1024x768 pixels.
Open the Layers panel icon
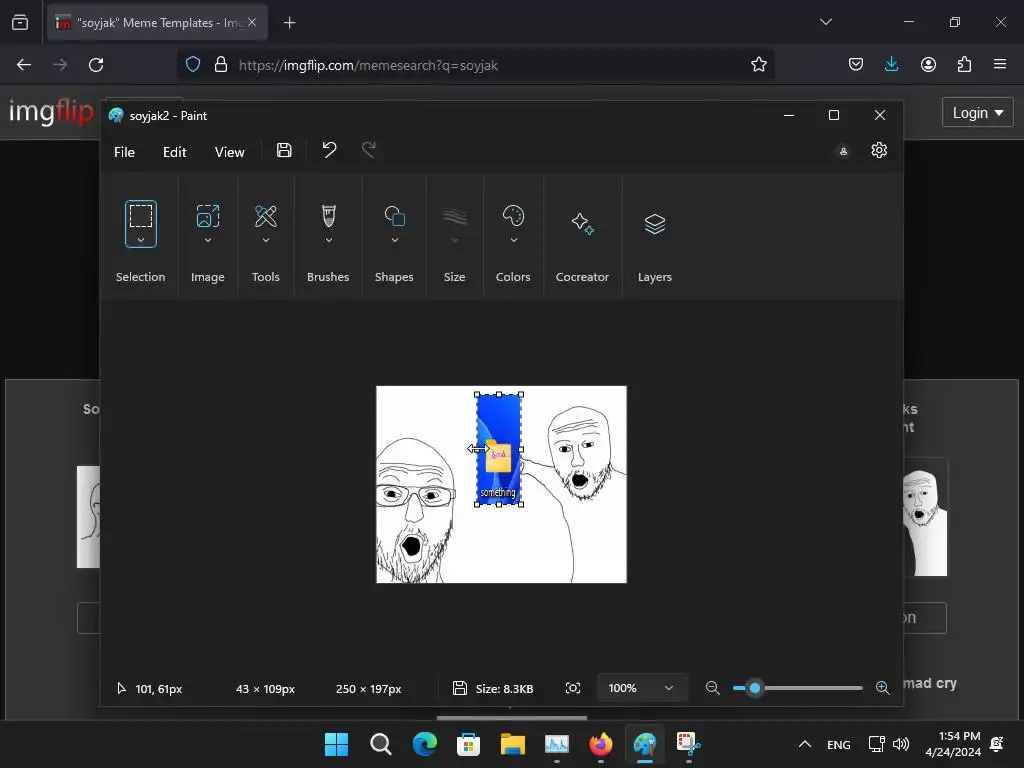[655, 223]
